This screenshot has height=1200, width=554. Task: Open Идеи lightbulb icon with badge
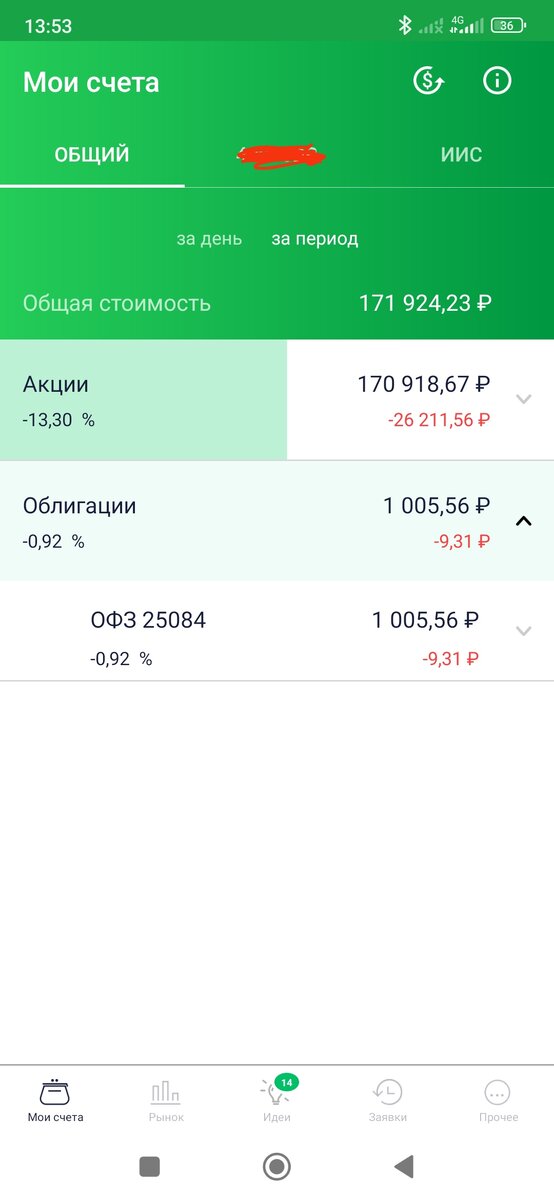coord(276,1090)
